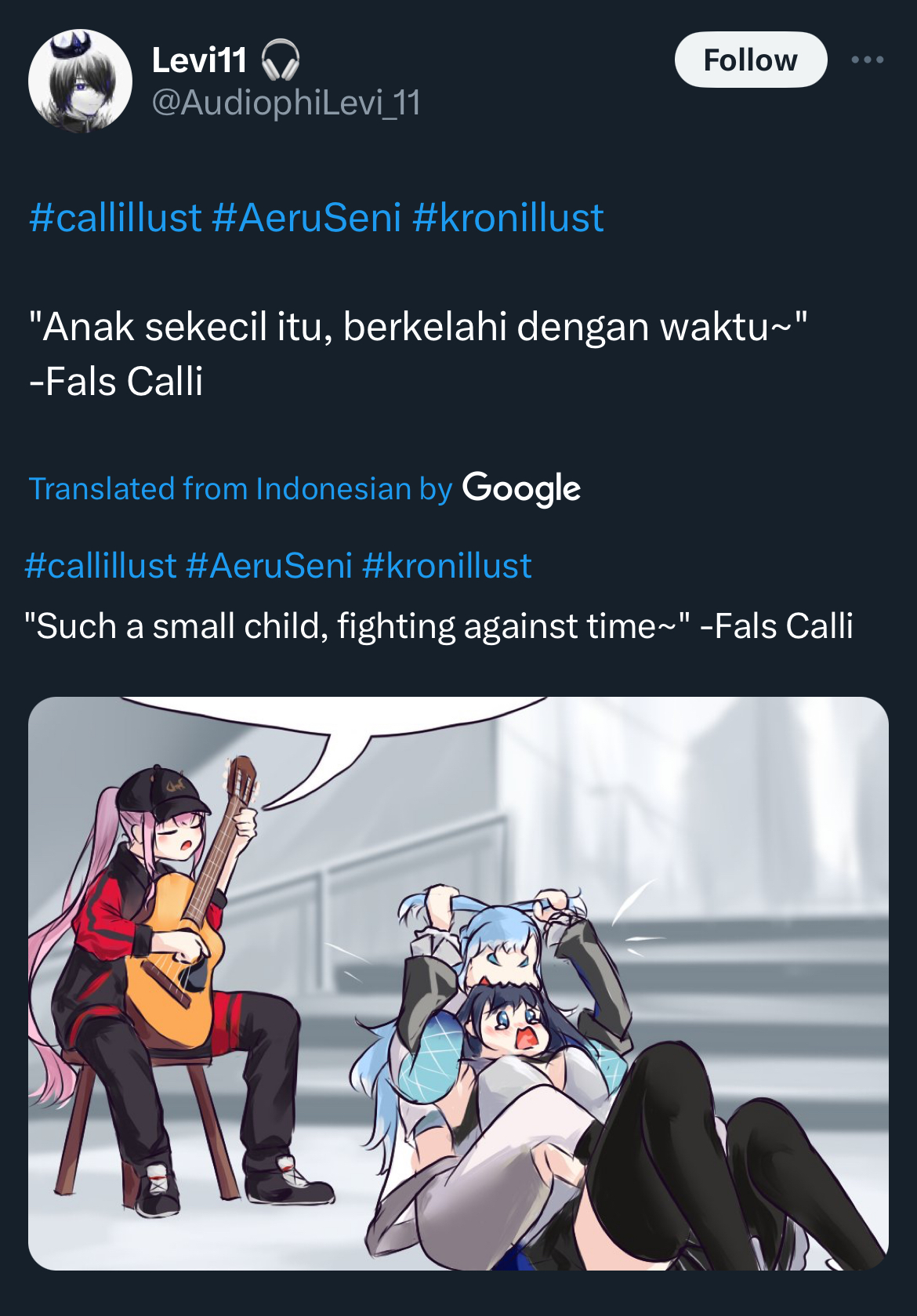Viewport: 917px width, 1316px height.
Task: Click the headphones emoji next to Levi11
Action: [280, 60]
